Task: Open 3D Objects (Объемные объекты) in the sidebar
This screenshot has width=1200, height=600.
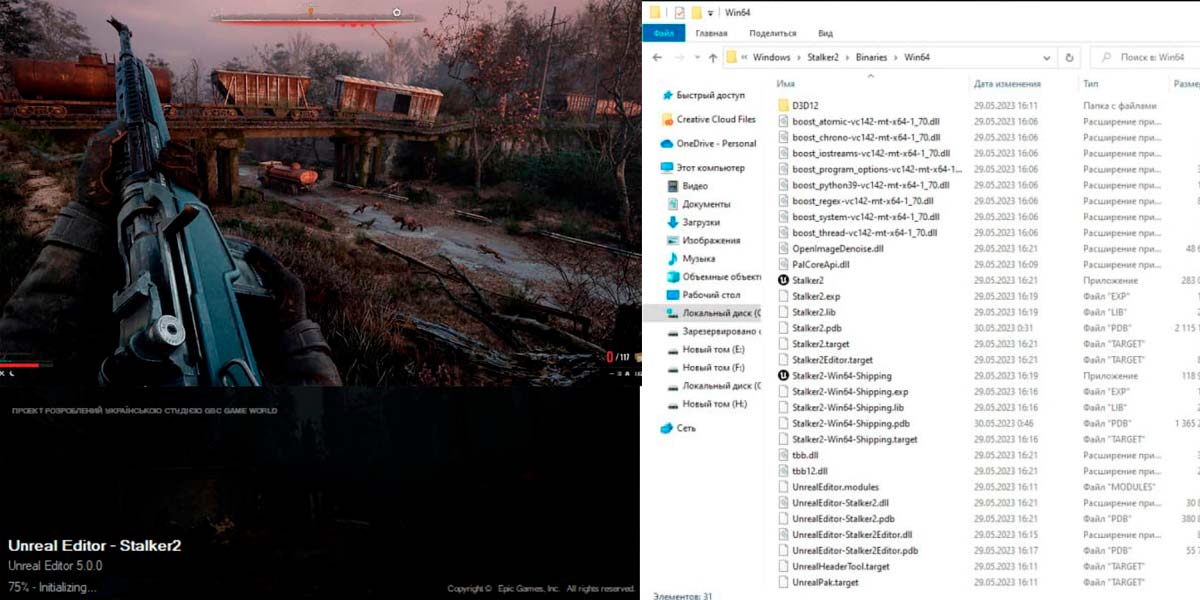Action: [x=713, y=276]
